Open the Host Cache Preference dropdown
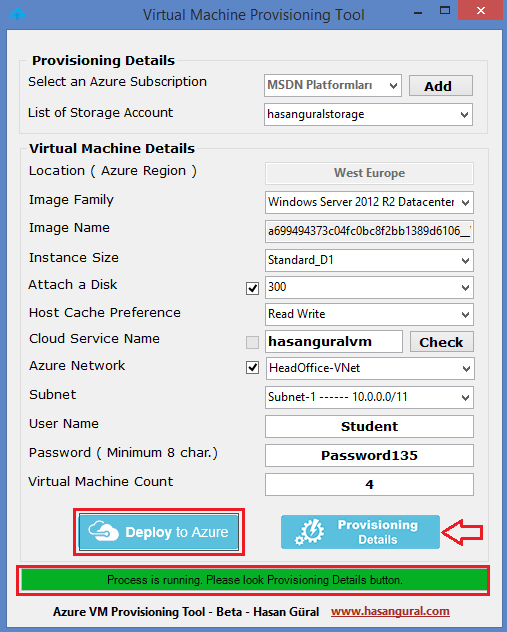The height and width of the screenshot is (632, 507). (x=369, y=314)
